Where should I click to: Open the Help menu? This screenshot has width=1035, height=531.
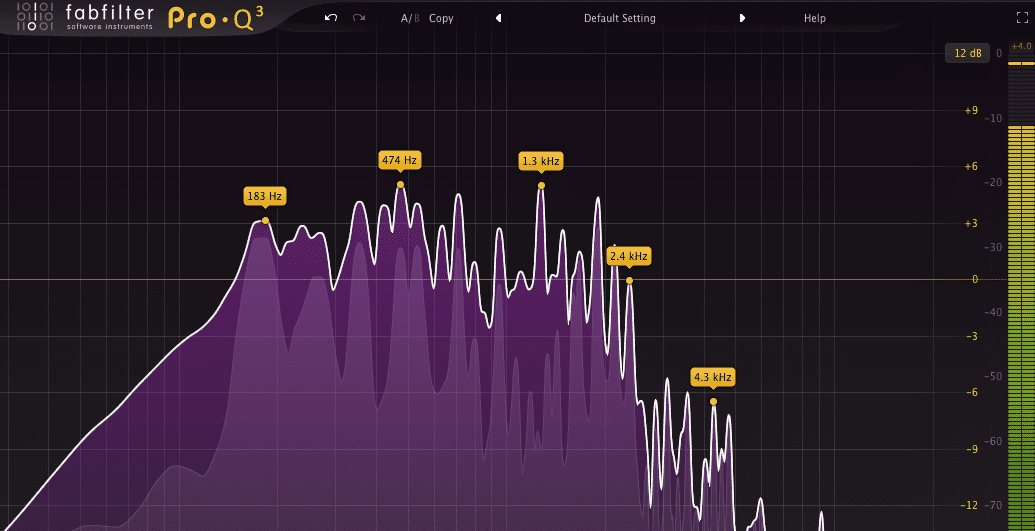coord(815,18)
